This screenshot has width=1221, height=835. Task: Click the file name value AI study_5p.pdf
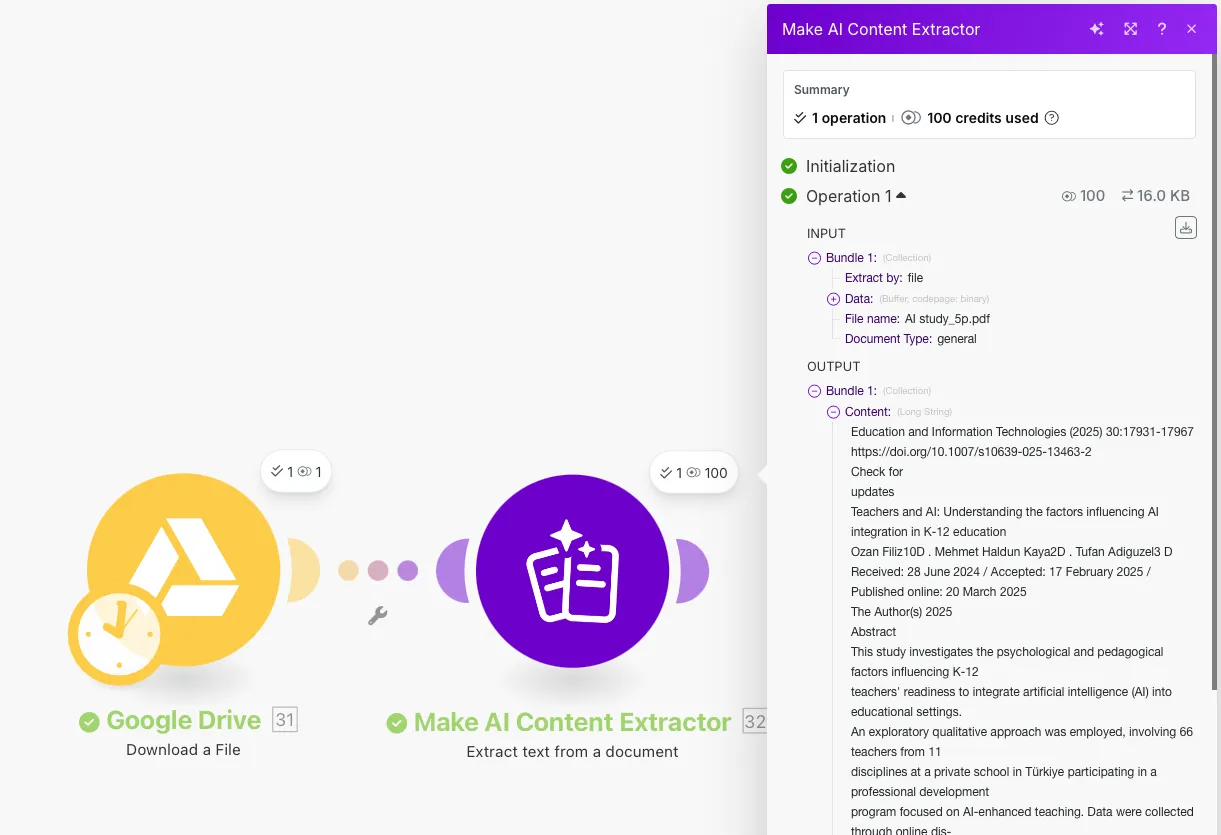tap(947, 319)
